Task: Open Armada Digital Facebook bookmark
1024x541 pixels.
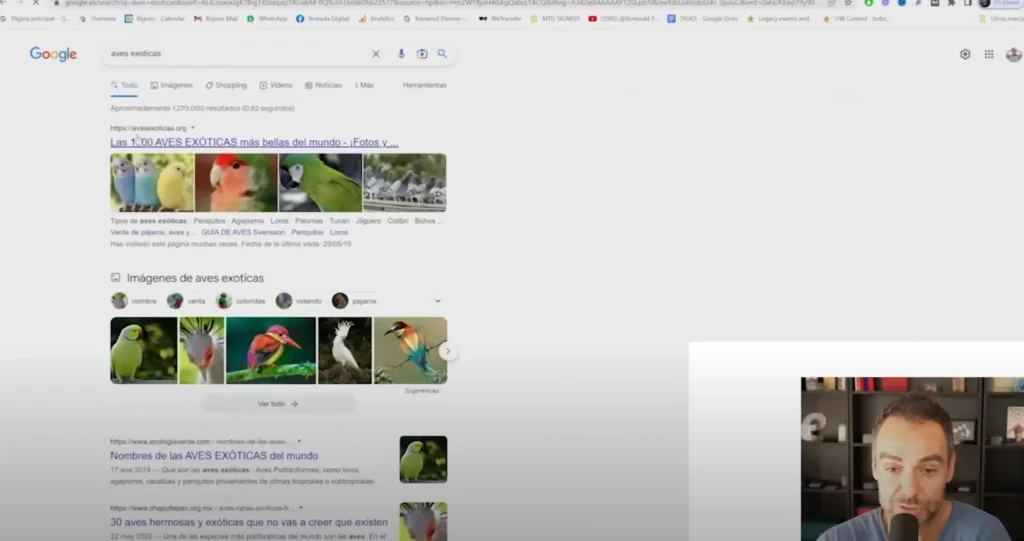Action: [x=323, y=19]
